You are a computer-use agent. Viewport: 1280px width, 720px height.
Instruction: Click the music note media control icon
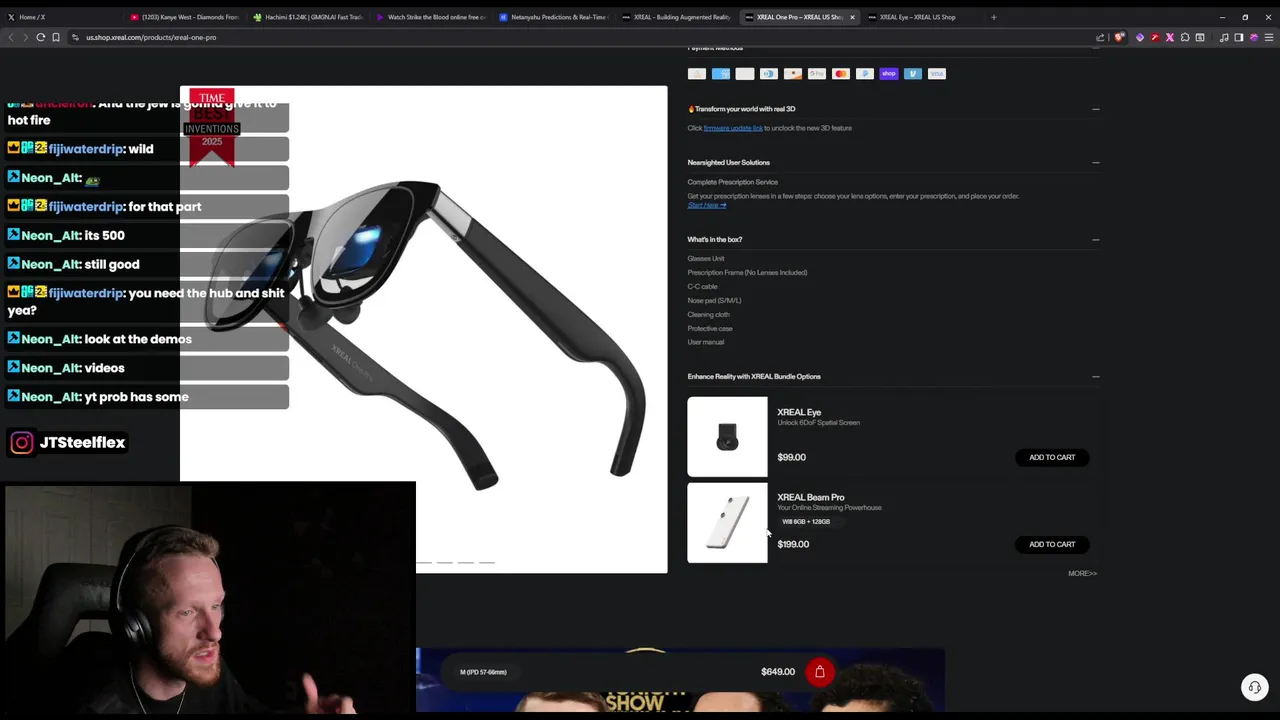[x=1224, y=37]
